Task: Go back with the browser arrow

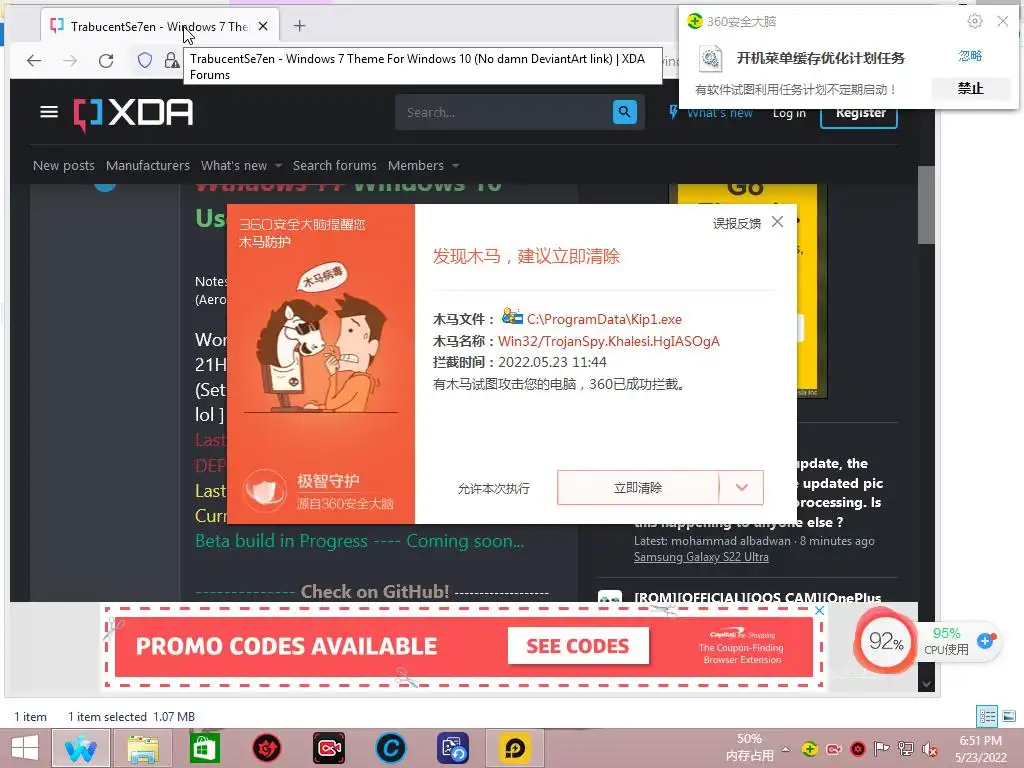Action: click(34, 61)
